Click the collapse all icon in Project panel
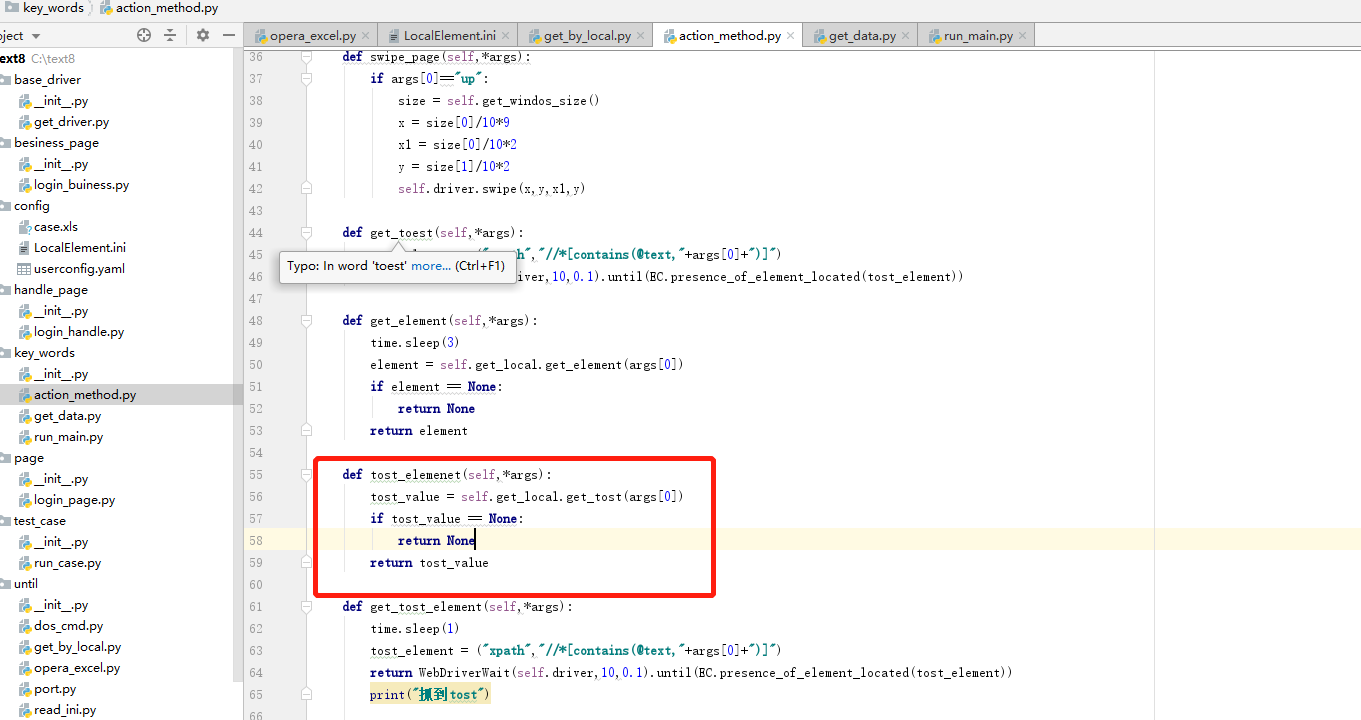Screen dimensions: 1361x720 coord(170,35)
